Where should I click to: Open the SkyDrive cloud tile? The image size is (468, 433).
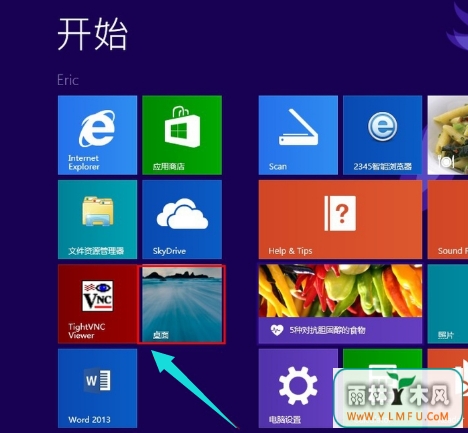[x=182, y=220]
